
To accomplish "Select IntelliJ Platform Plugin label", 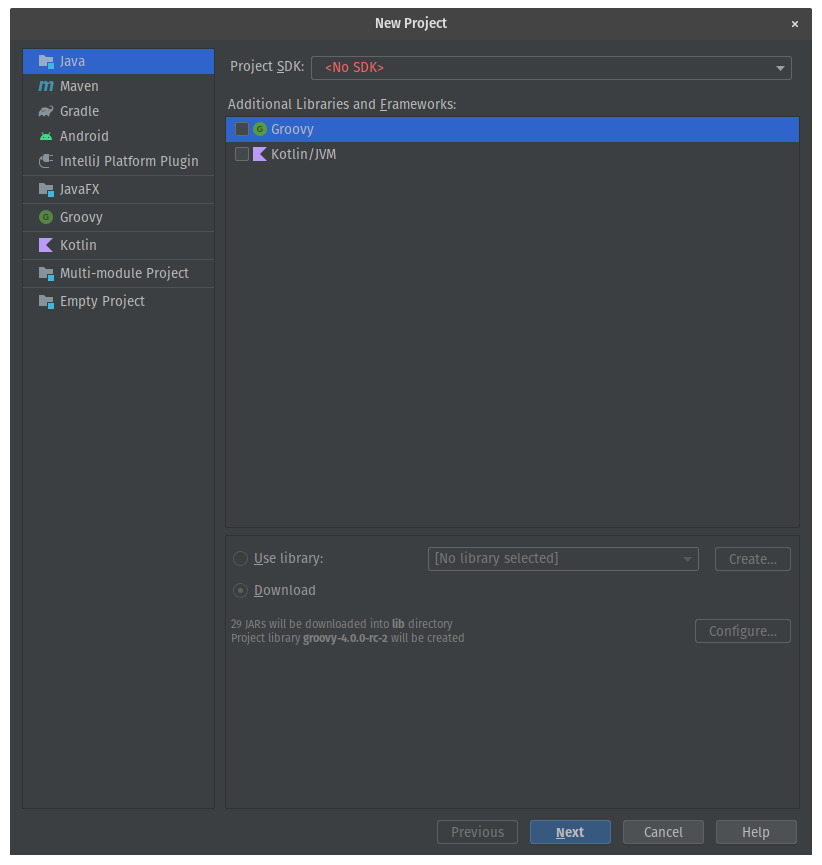I will click(x=129, y=161).
